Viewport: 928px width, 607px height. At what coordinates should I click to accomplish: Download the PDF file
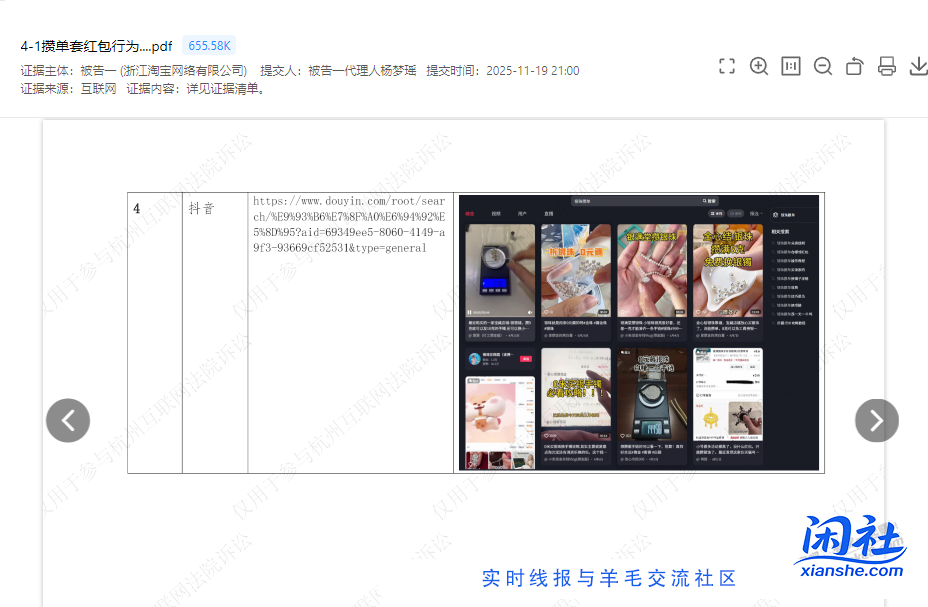click(919, 66)
